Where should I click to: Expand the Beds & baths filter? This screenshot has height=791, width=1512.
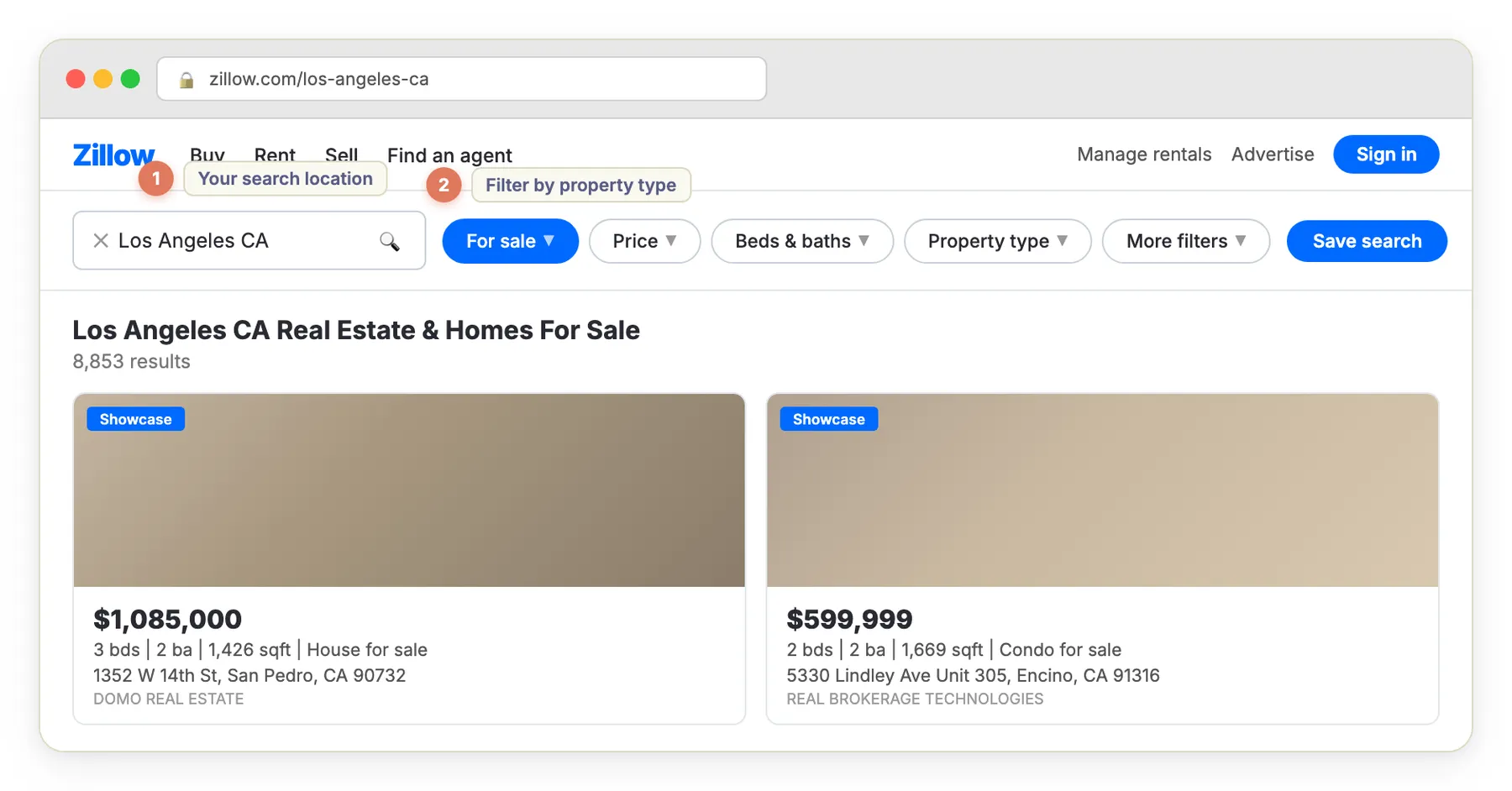pyautogui.click(x=801, y=241)
